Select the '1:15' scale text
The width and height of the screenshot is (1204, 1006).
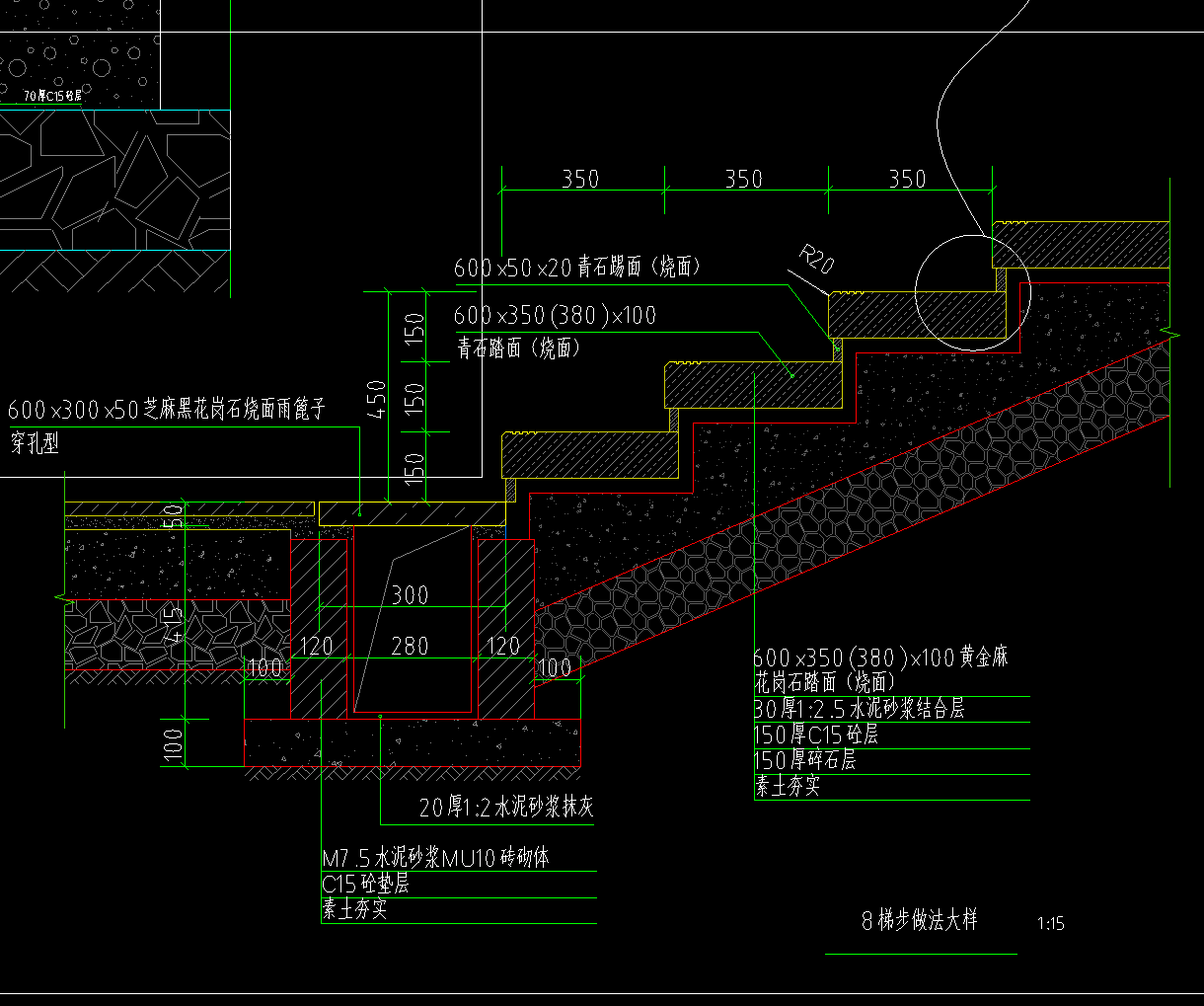coord(1051,925)
